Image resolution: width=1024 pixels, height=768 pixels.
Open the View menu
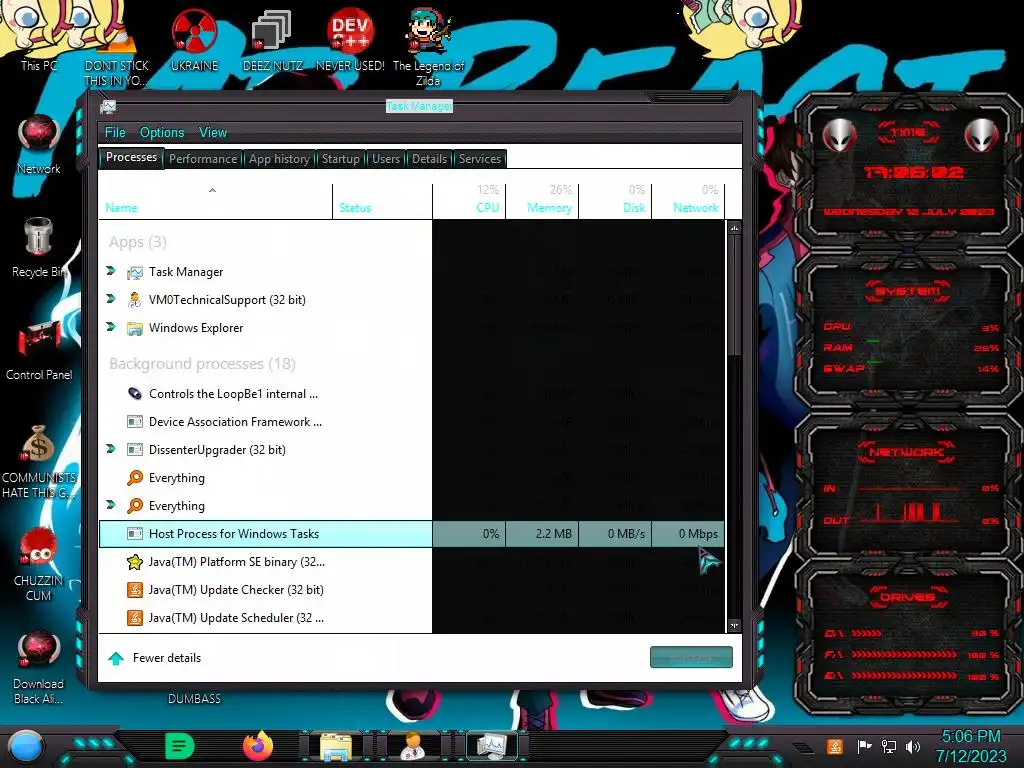pos(213,133)
